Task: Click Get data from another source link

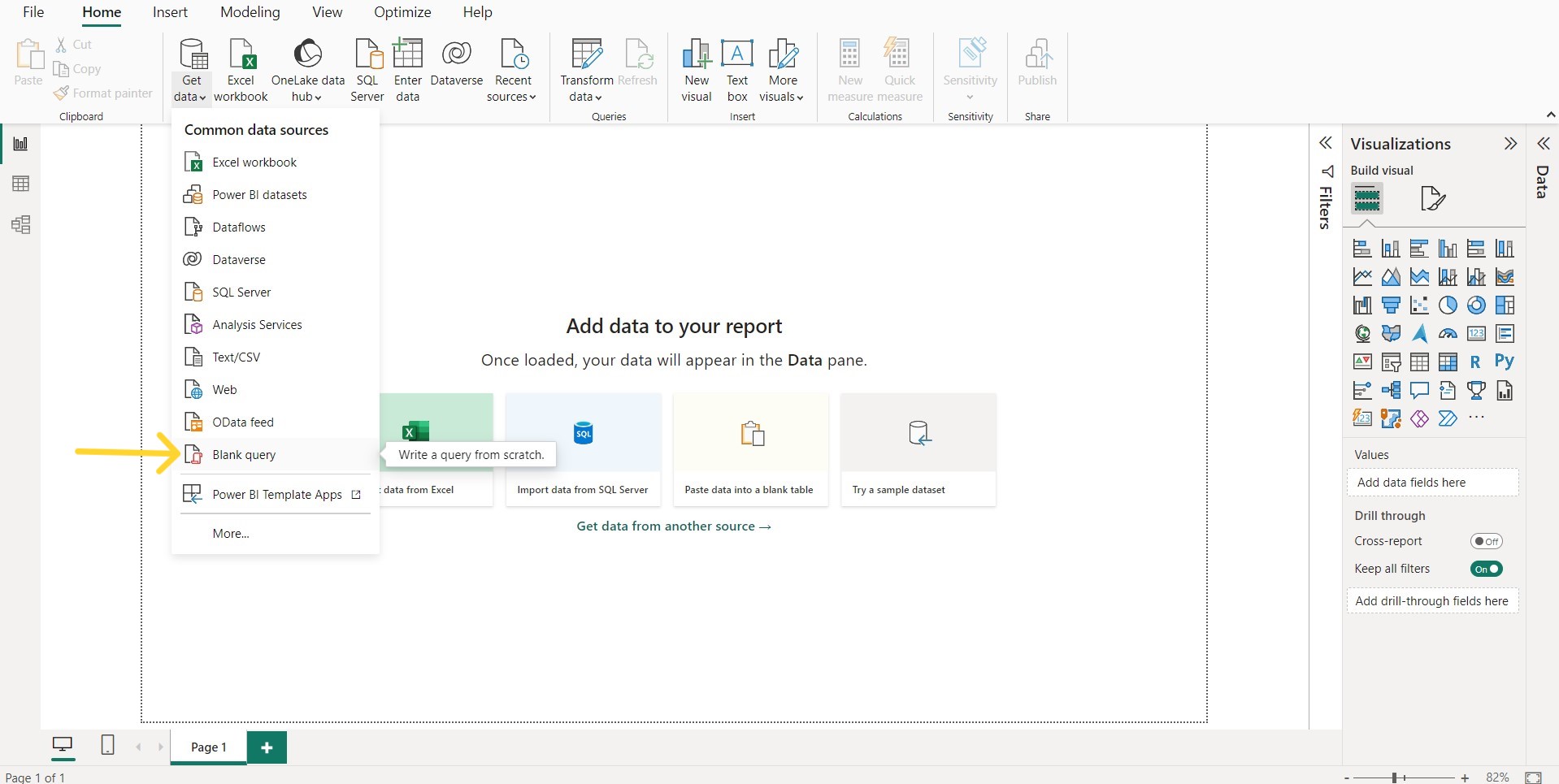Action: [x=674, y=526]
